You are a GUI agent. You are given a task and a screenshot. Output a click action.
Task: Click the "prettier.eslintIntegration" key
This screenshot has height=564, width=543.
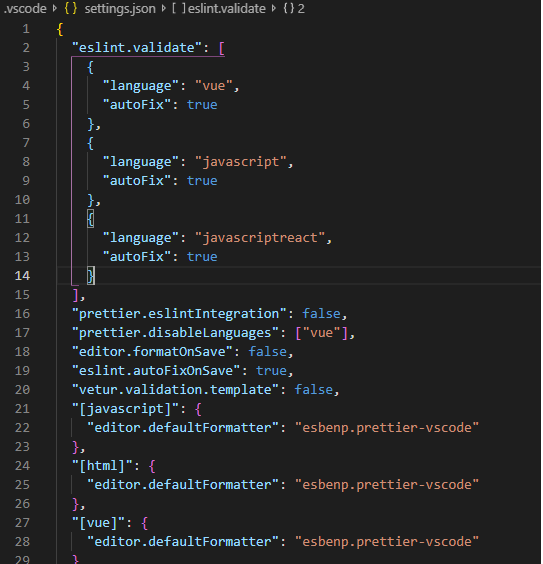(x=179, y=314)
